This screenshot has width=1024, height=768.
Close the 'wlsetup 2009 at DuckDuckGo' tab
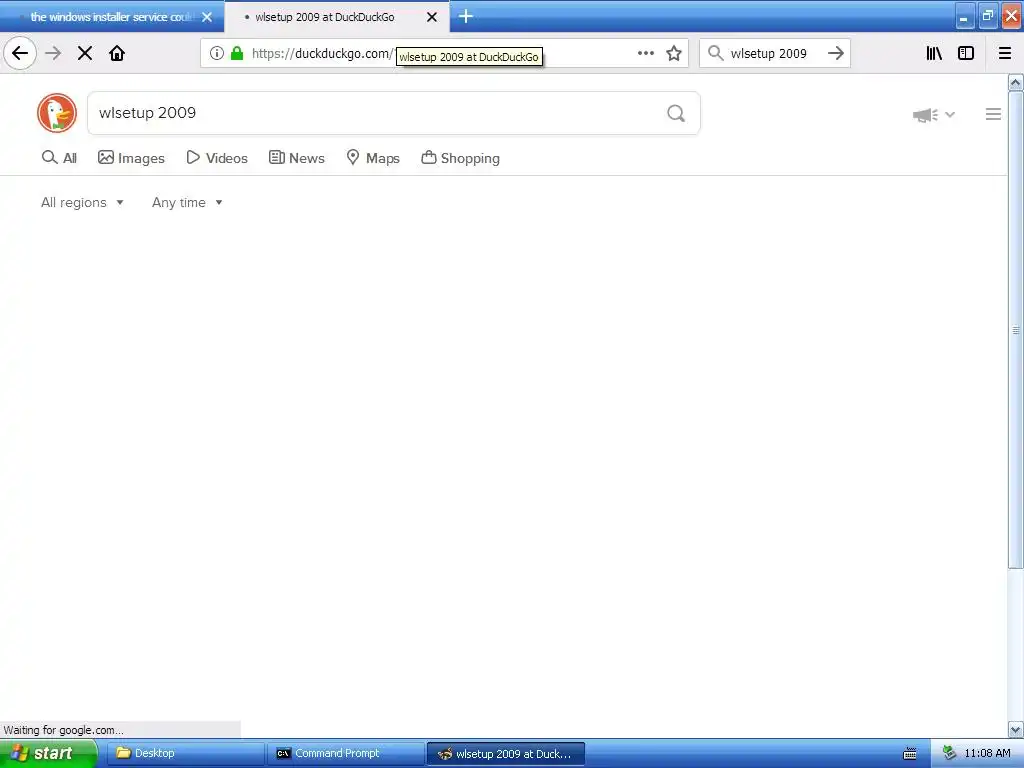(432, 17)
